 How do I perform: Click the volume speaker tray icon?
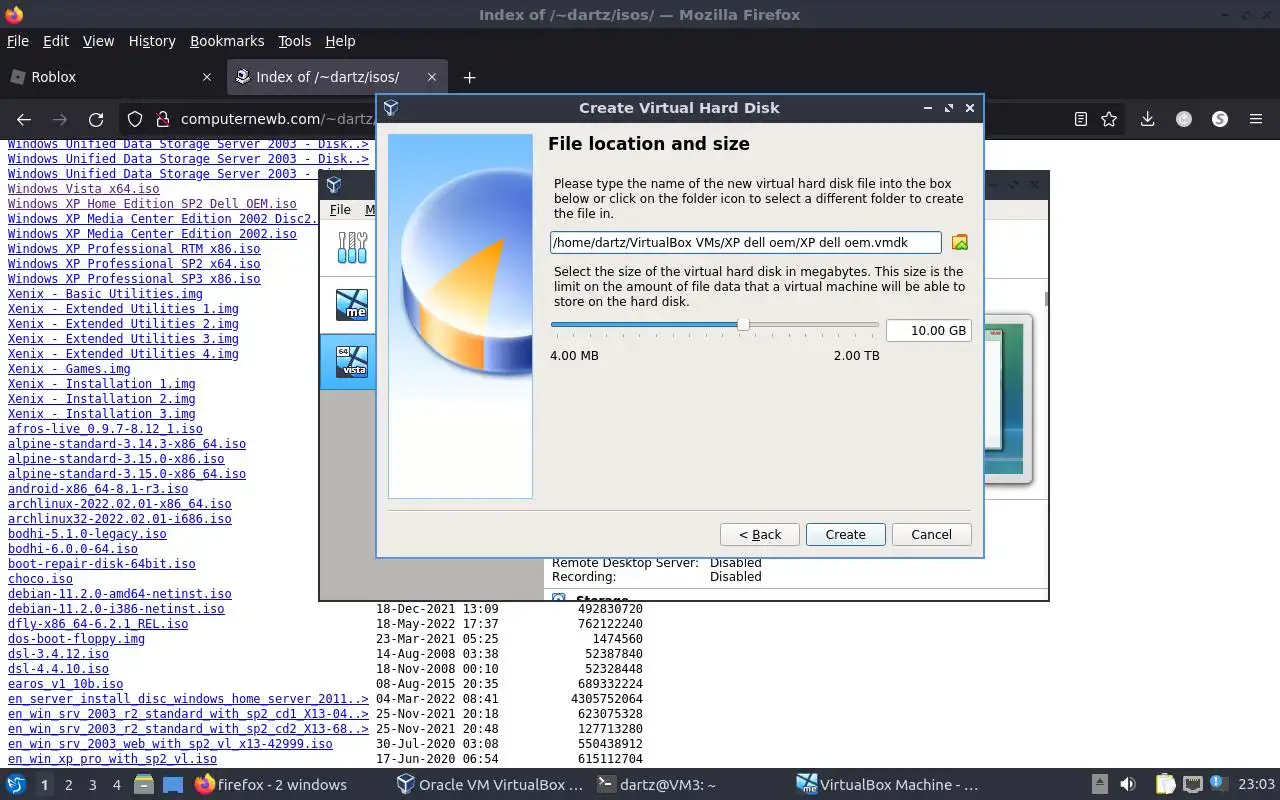pos(1128,785)
